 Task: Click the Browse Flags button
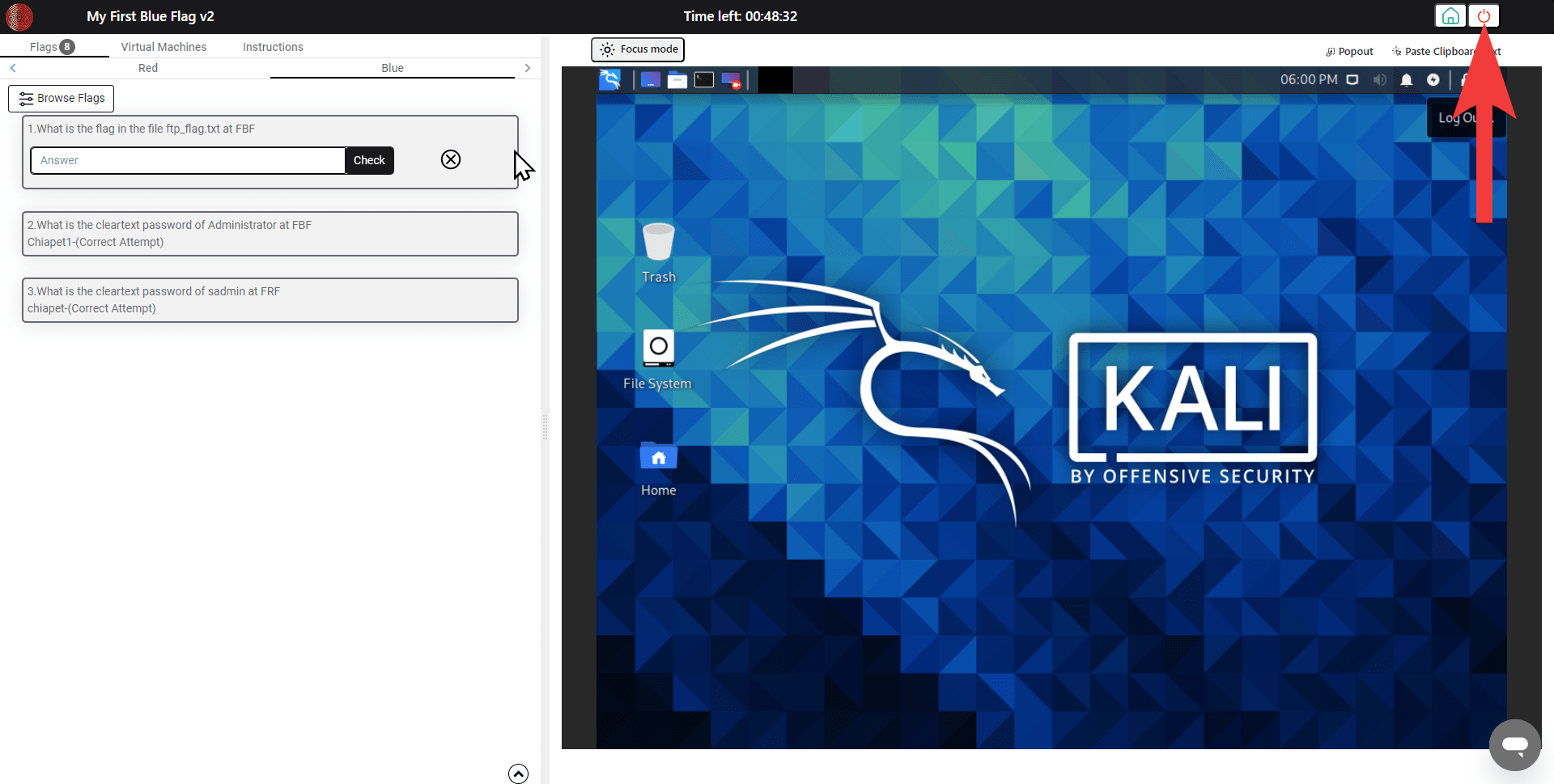click(62, 98)
